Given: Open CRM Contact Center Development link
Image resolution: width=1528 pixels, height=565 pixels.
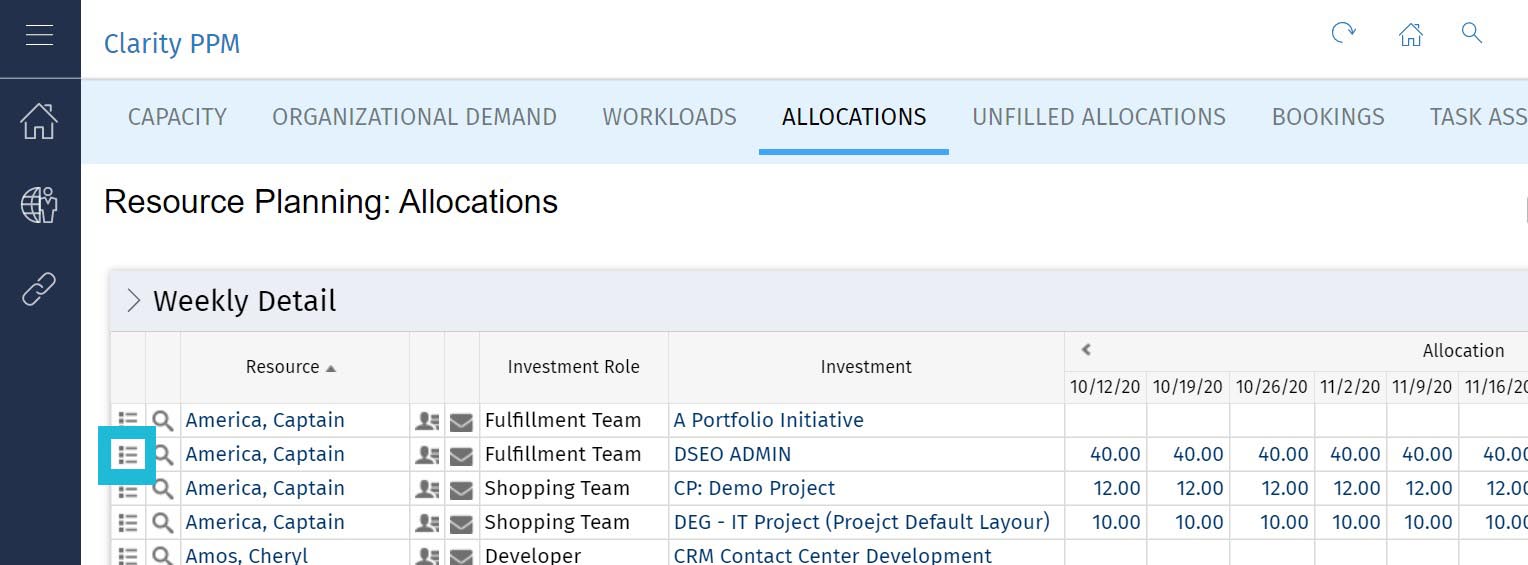Looking at the screenshot, I should tap(833, 555).
